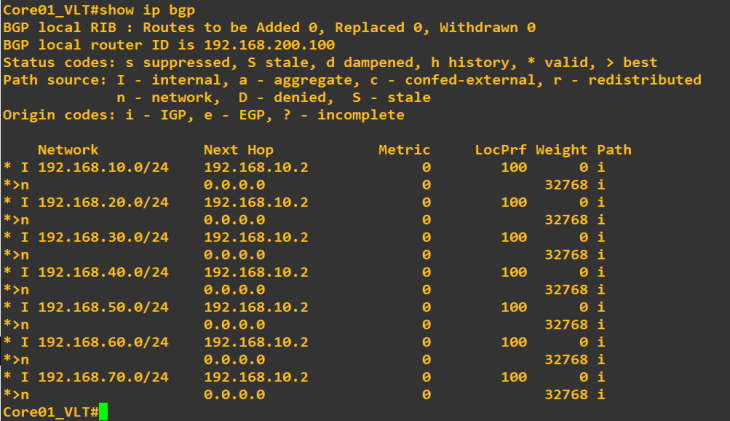This screenshot has width=730, height=421.
Task: Click the Network column header
Action: tap(67, 150)
